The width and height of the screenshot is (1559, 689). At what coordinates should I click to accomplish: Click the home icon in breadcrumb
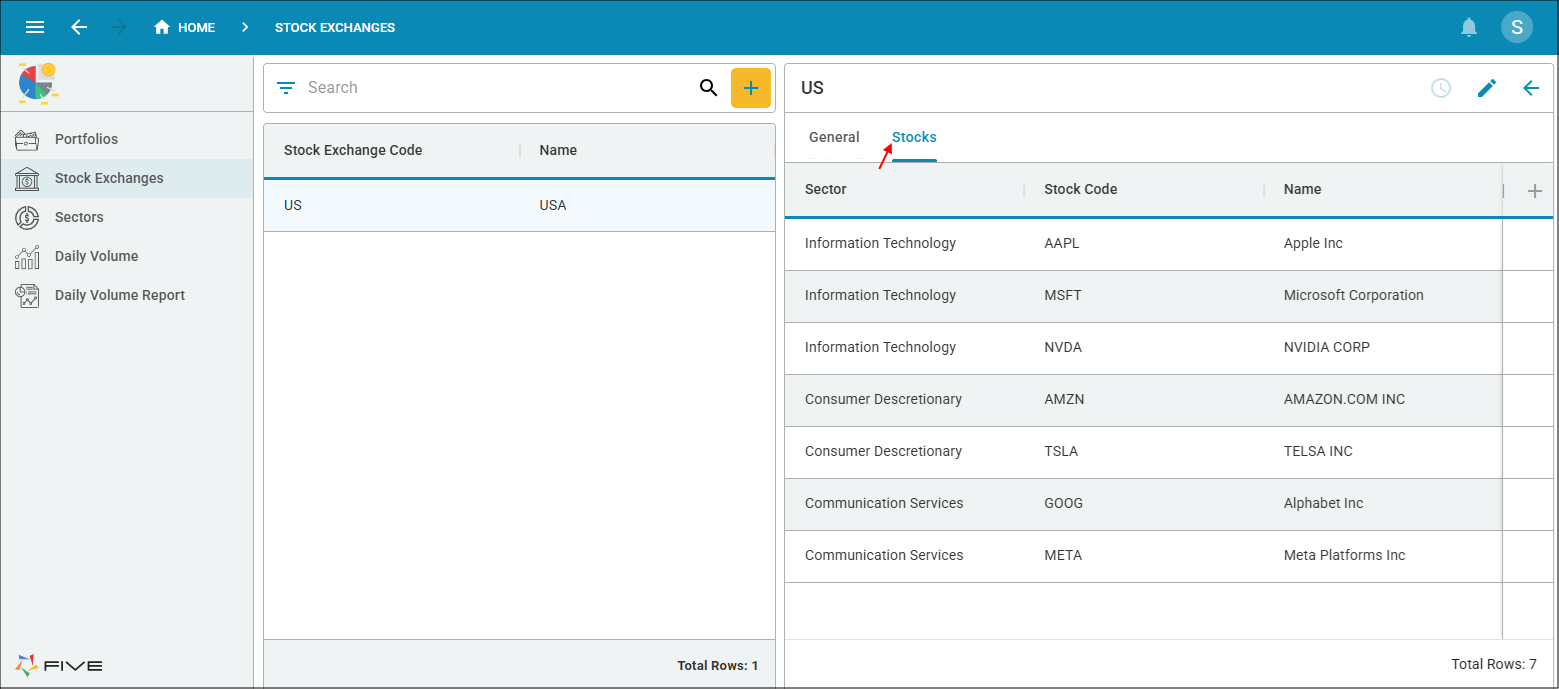click(x=162, y=27)
